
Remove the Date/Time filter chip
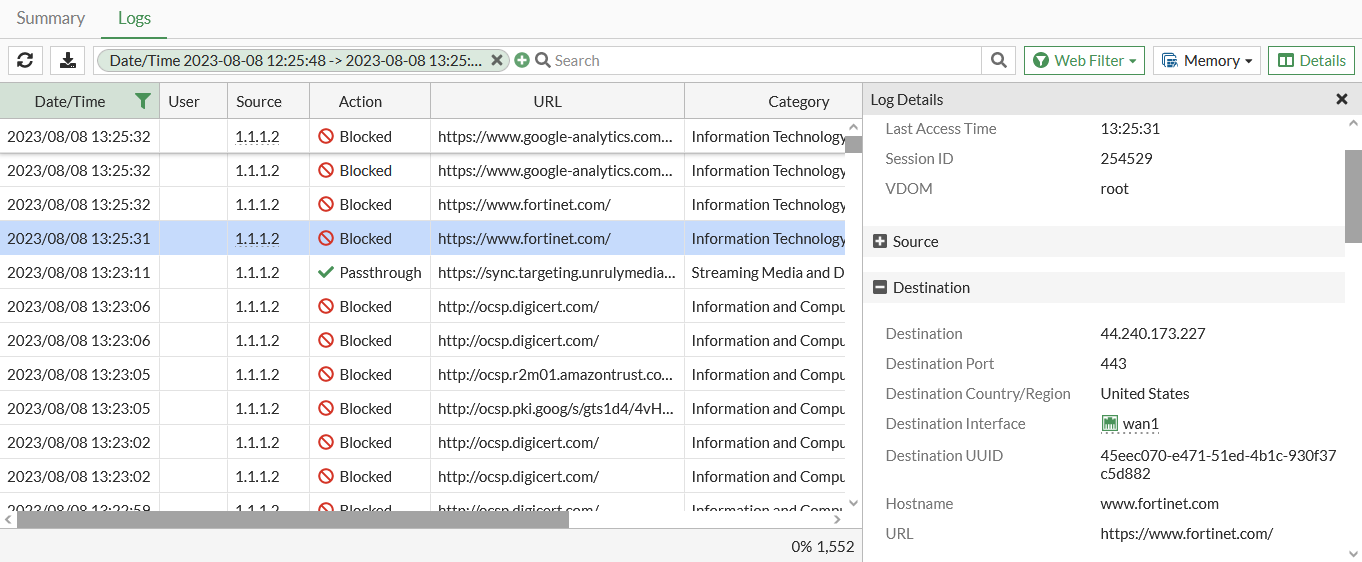(497, 61)
